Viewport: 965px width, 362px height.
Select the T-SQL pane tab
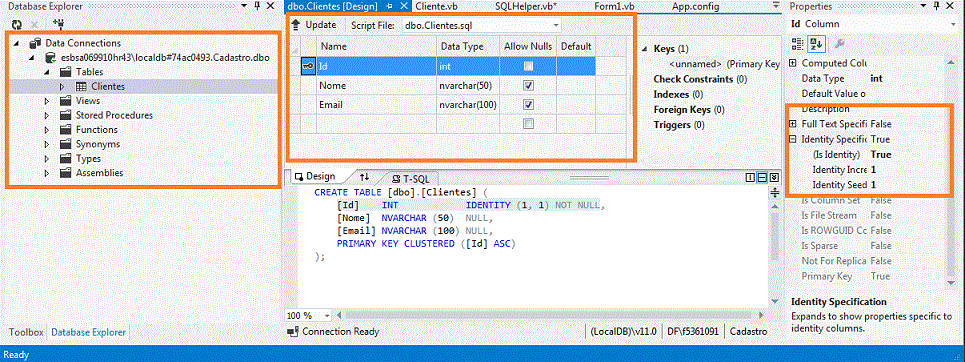pos(410,179)
